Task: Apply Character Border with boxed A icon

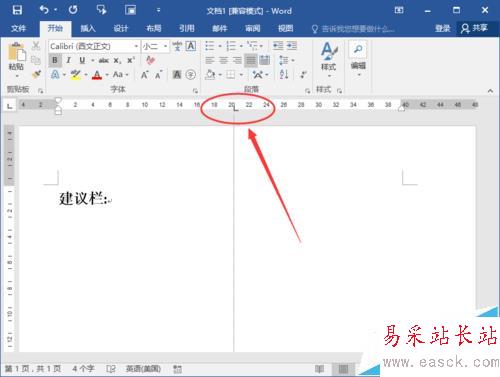Action: coord(191,46)
